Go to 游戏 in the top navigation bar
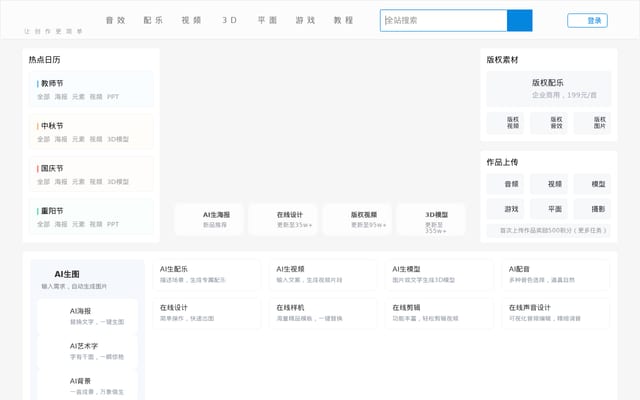Image resolution: width=640 pixels, height=400 pixels. [305, 20]
